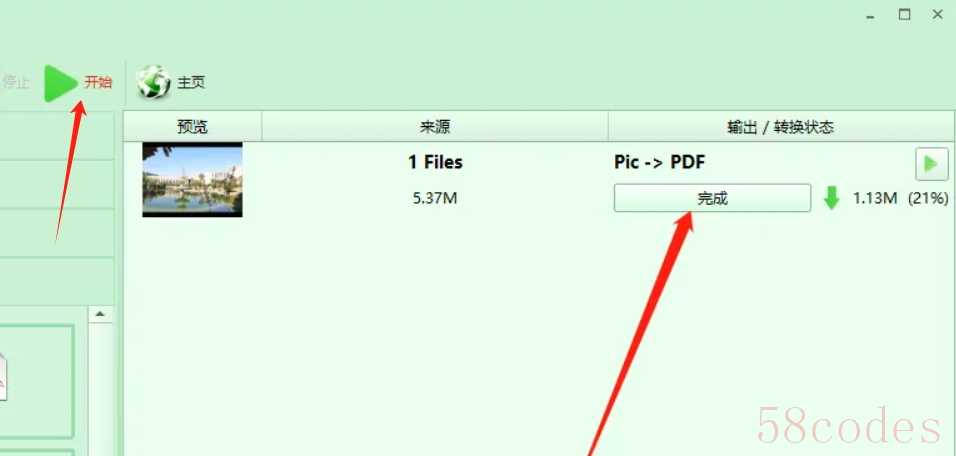The width and height of the screenshot is (956, 456).
Task: Click the 完成 status progress bar
Action: [712, 198]
